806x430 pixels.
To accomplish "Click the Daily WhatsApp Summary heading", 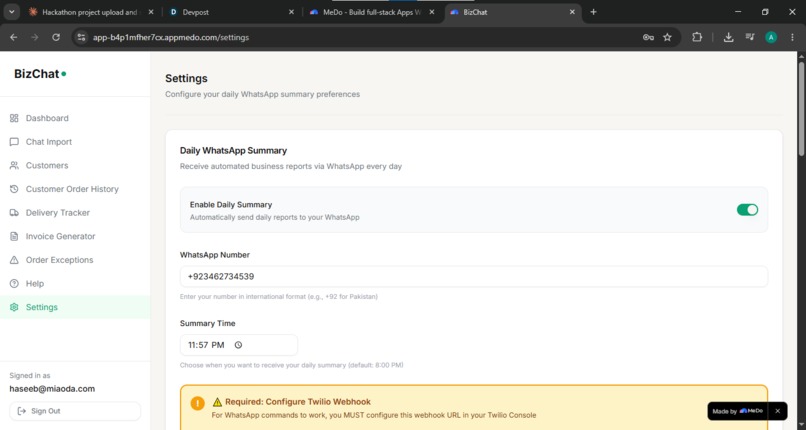I will coord(233,151).
